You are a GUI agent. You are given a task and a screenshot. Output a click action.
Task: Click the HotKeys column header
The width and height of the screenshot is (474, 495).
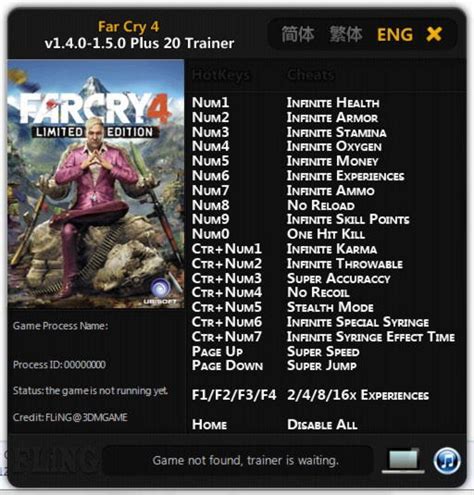(221, 75)
